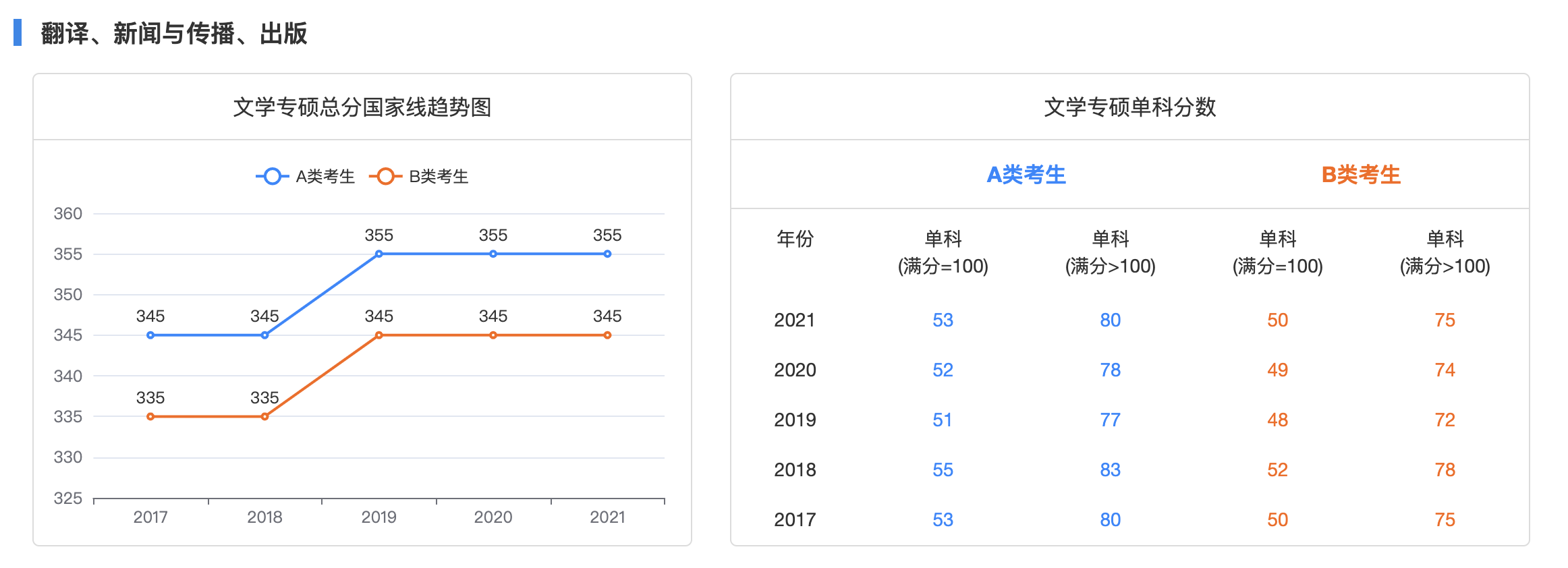The width and height of the screenshot is (1568, 568).
Task: Click the 翻译、新闻与传播、出版 section heading
Action: [x=174, y=33]
